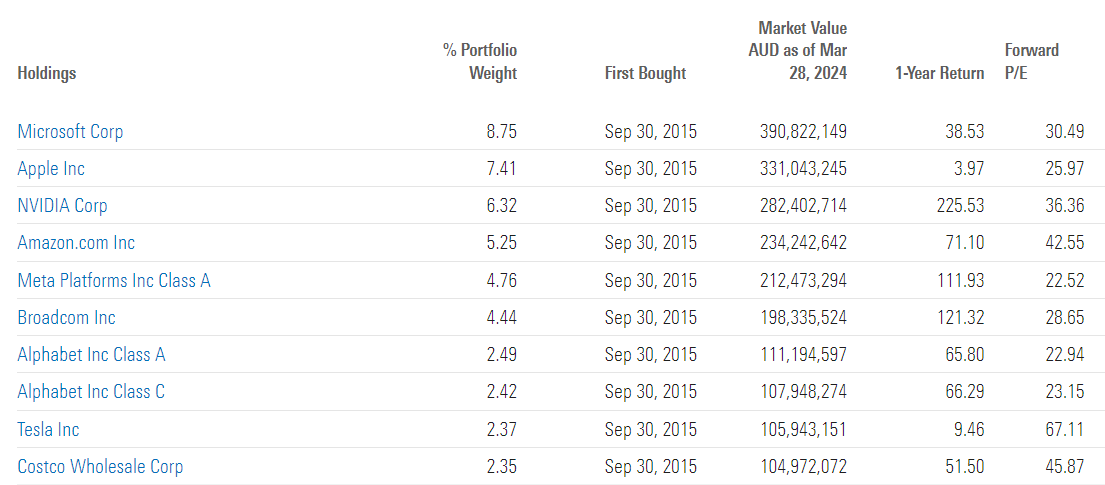Open Amazon.com Inc holding page
This screenshot has height=485, width=1105.
[x=76, y=243]
